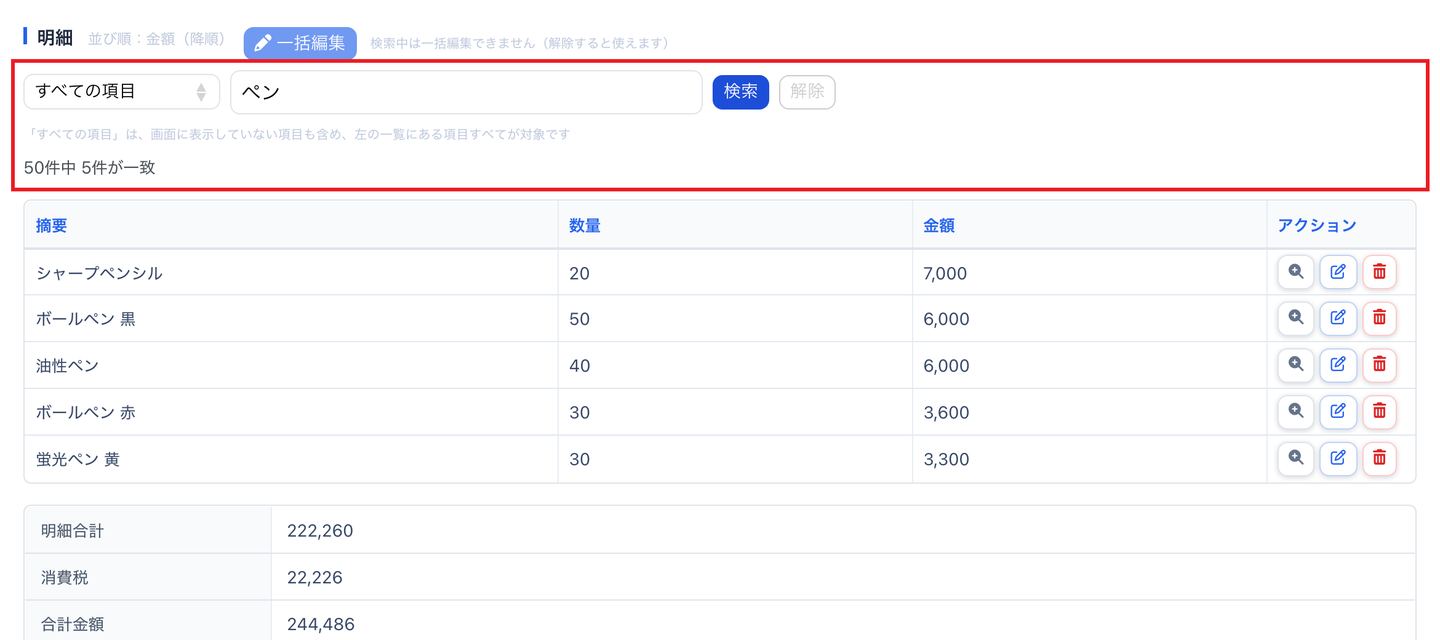Edit the 油性ペン row
The width and height of the screenshot is (1440, 640).
(x=1338, y=365)
